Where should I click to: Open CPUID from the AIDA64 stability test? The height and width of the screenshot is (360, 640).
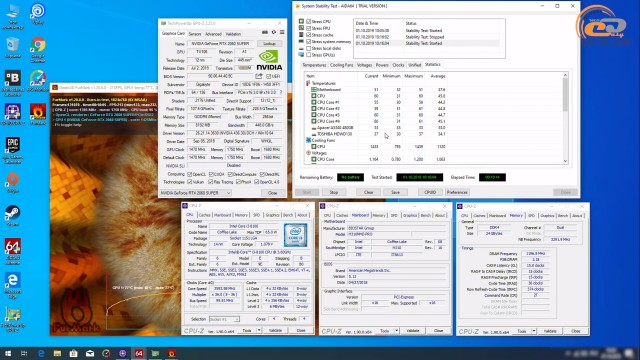tap(430, 192)
